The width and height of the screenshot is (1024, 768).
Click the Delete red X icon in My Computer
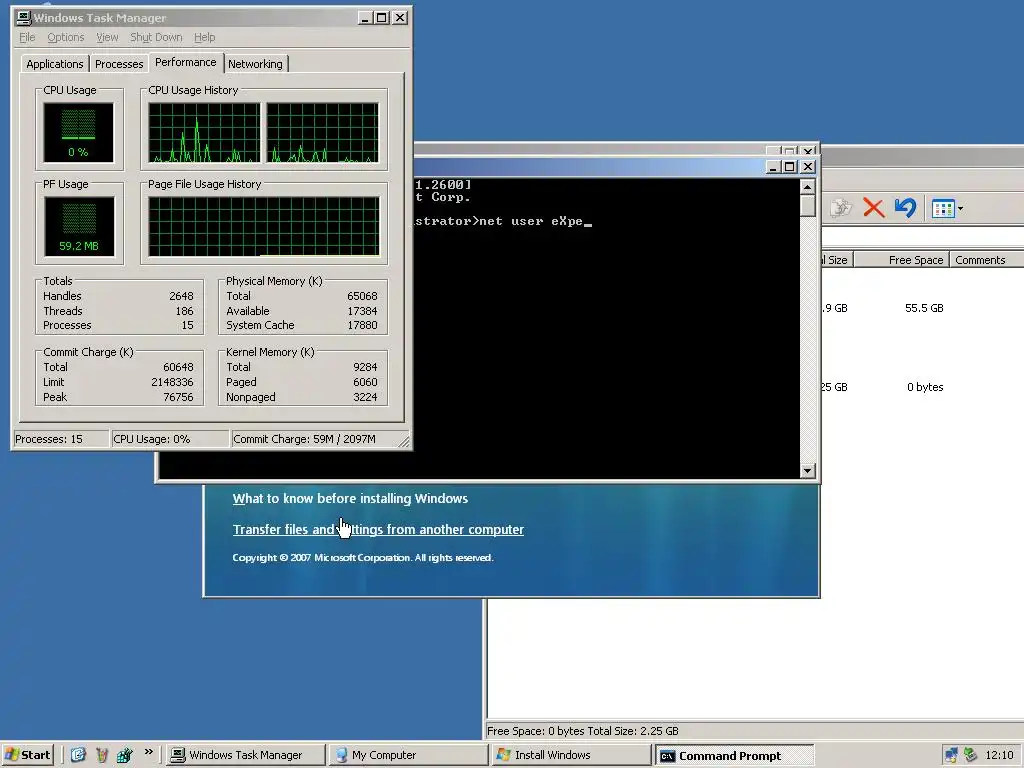[x=873, y=208]
